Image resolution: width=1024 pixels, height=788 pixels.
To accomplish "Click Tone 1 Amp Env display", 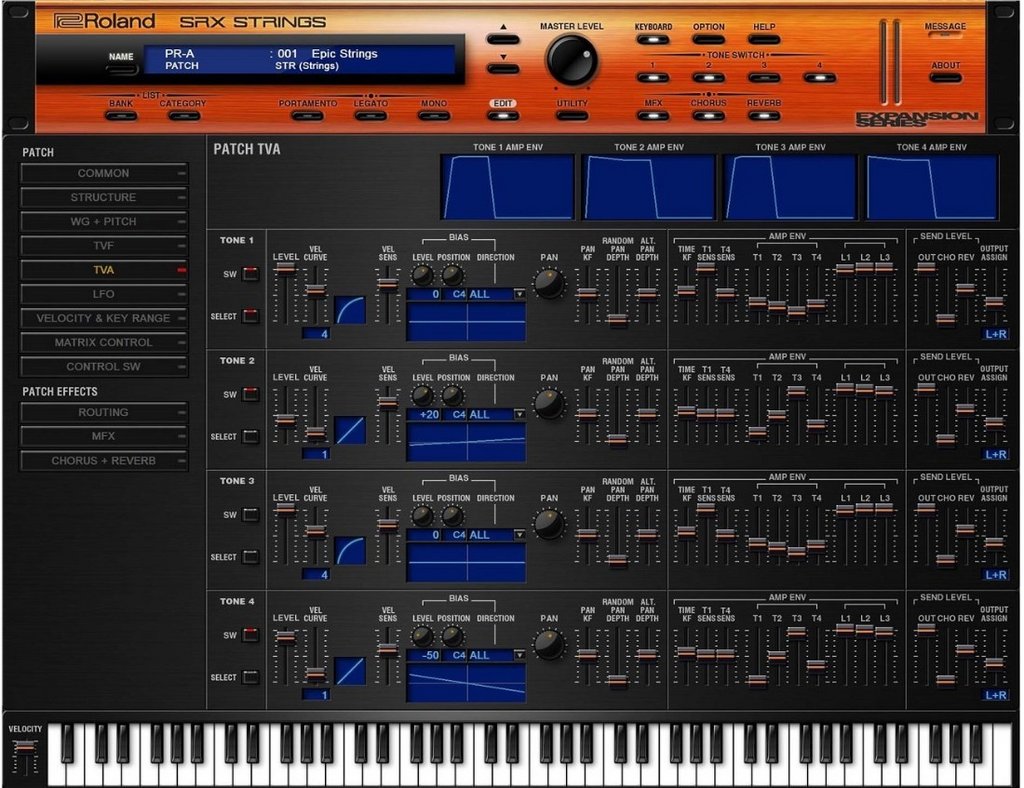I will [507, 187].
